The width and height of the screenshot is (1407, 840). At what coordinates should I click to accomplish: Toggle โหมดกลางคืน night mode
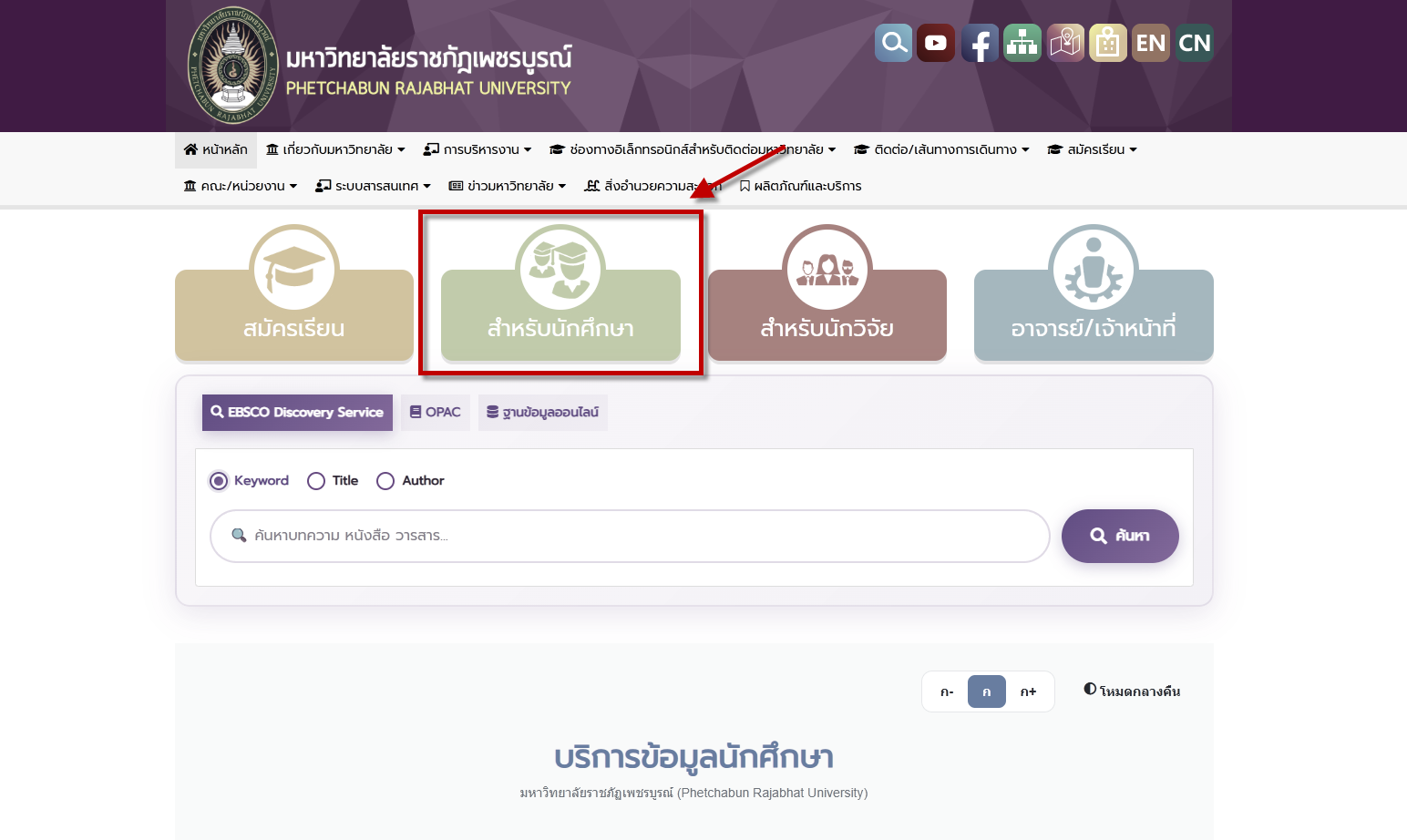(1132, 691)
